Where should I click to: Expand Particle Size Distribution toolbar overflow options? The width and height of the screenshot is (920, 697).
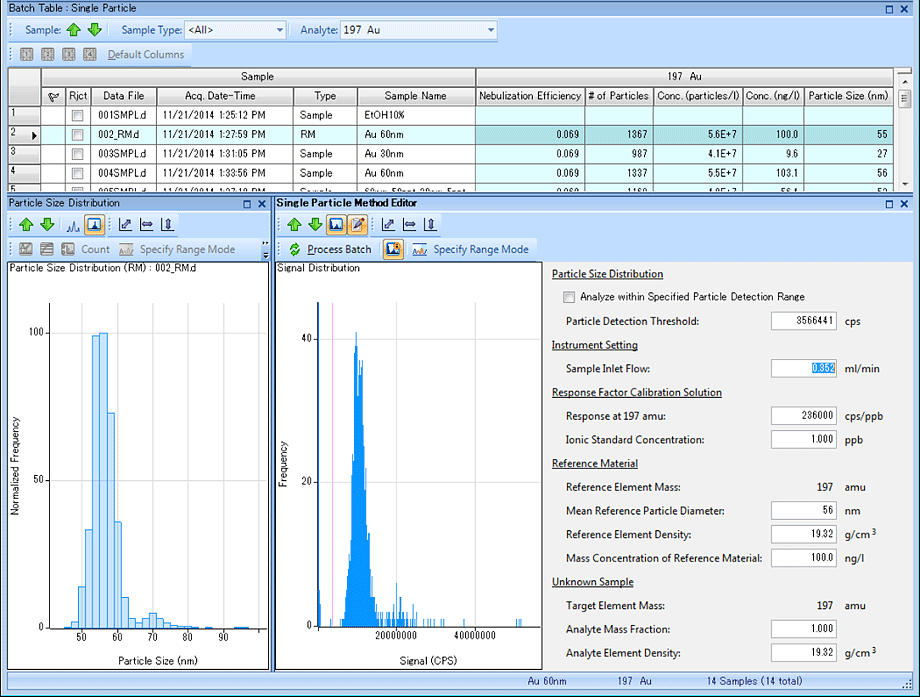[265, 249]
